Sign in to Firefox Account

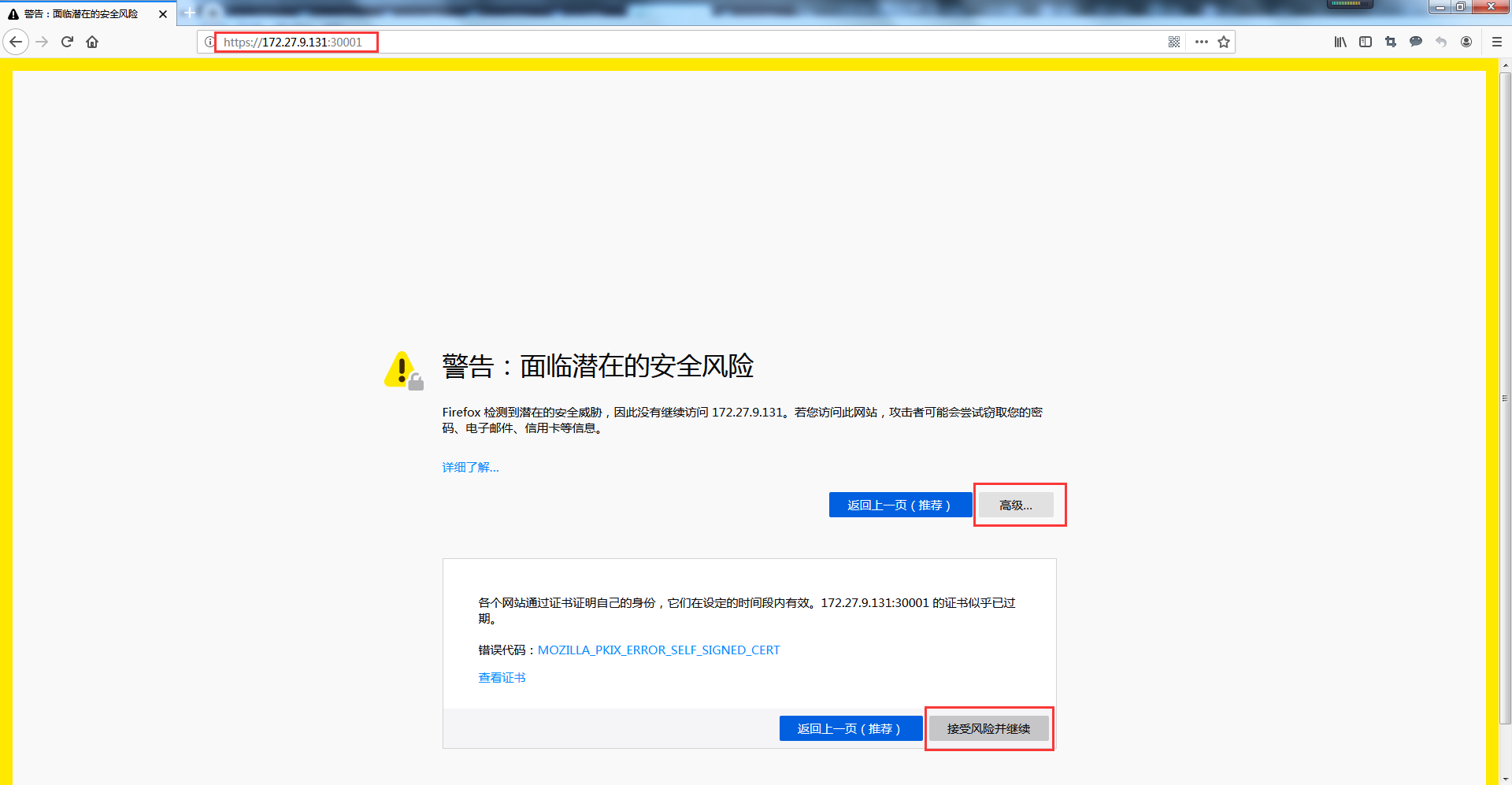tap(1466, 42)
